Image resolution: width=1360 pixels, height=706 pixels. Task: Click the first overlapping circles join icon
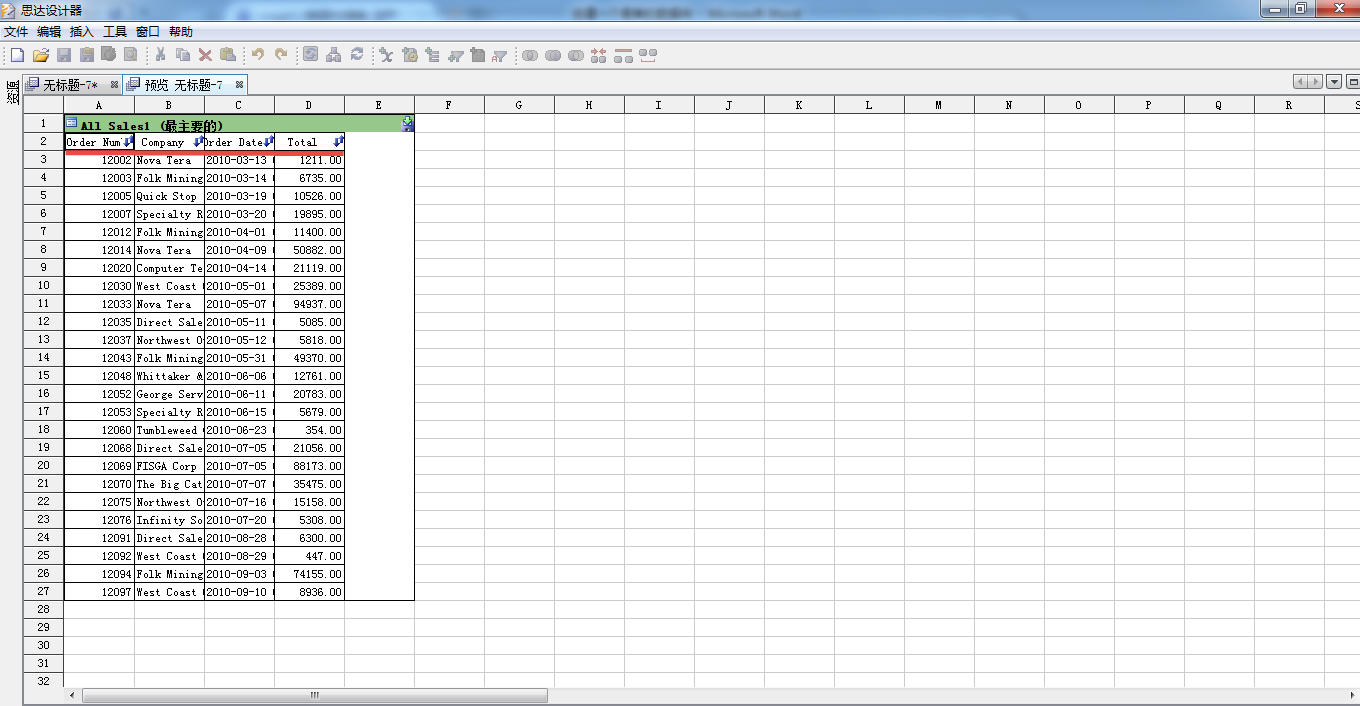tap(530, 55)
